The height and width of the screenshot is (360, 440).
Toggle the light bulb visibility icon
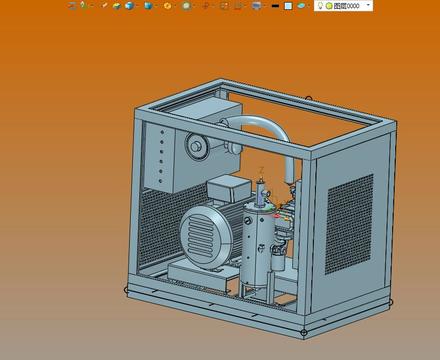(x=320, y=6)
